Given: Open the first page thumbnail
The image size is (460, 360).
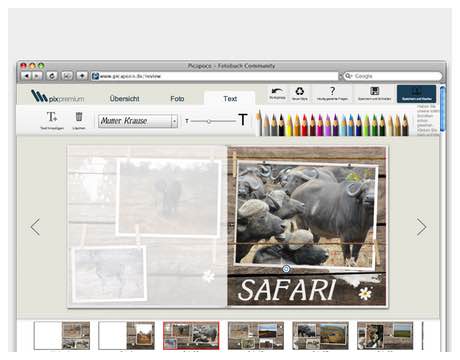Looking at the screenshot, I should coord(62,335).
